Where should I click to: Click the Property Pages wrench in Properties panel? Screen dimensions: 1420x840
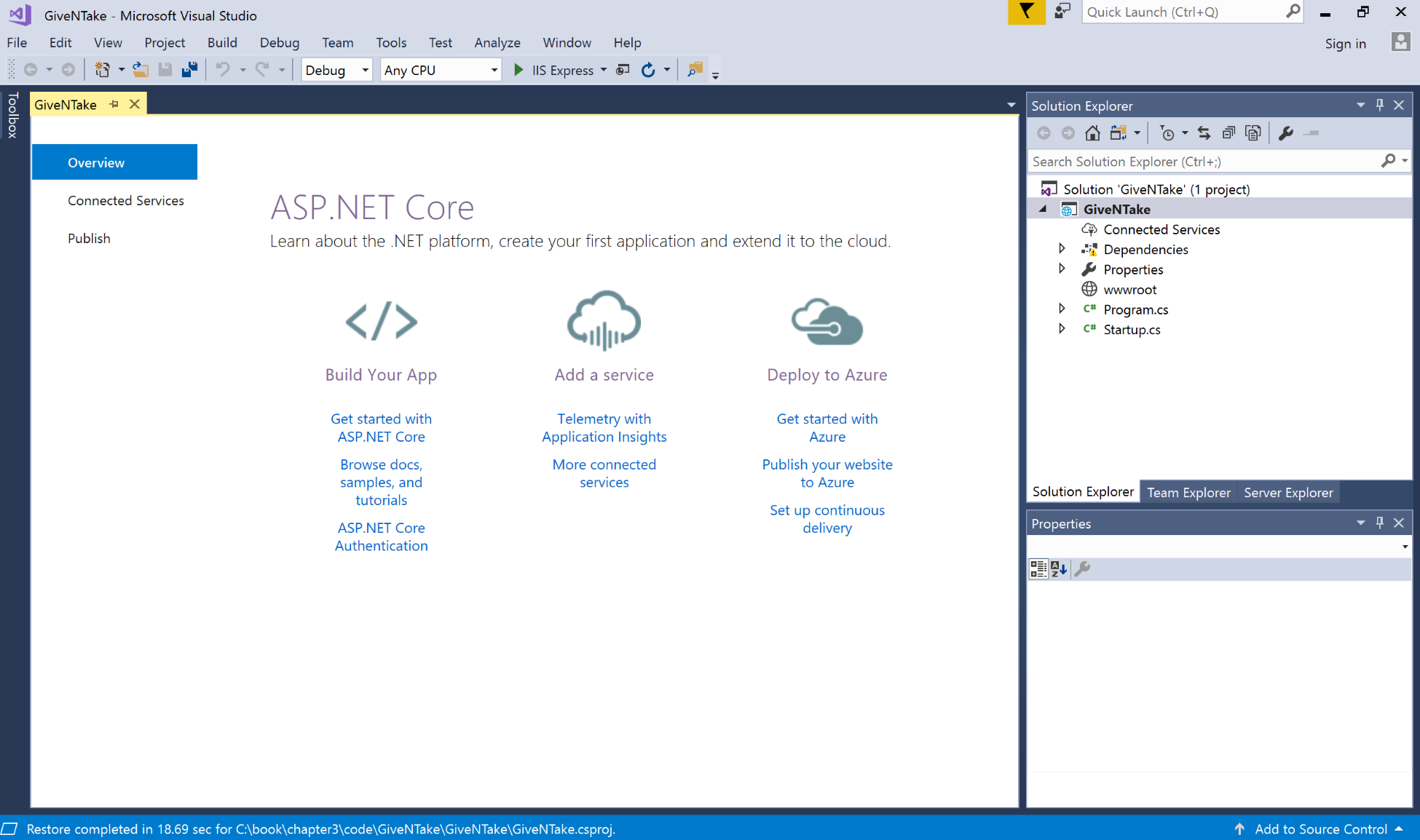1082,569
